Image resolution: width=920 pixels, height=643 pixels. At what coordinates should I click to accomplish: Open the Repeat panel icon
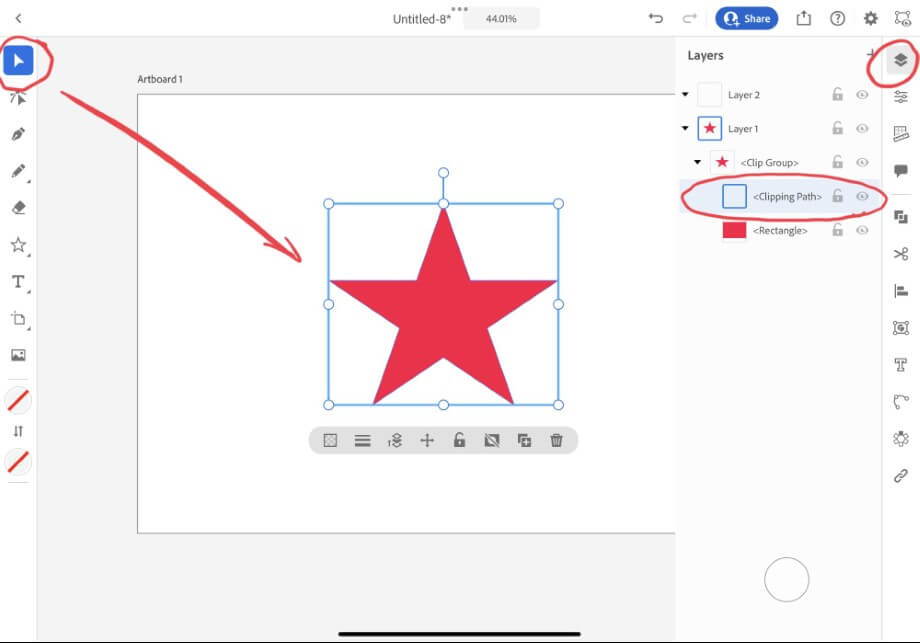[x=901, y=438]
